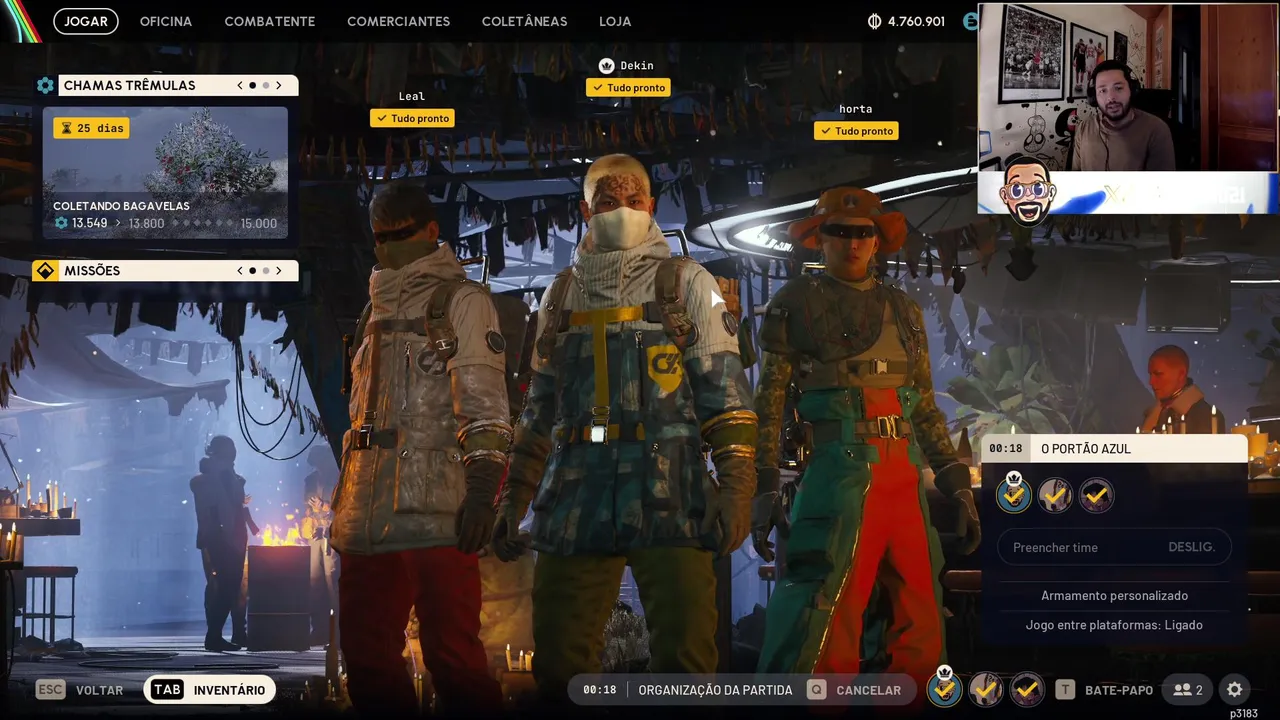Click the teal profile icon at top right
The height and width of the screenshot is (720, 1280).
tap(969, 21)
